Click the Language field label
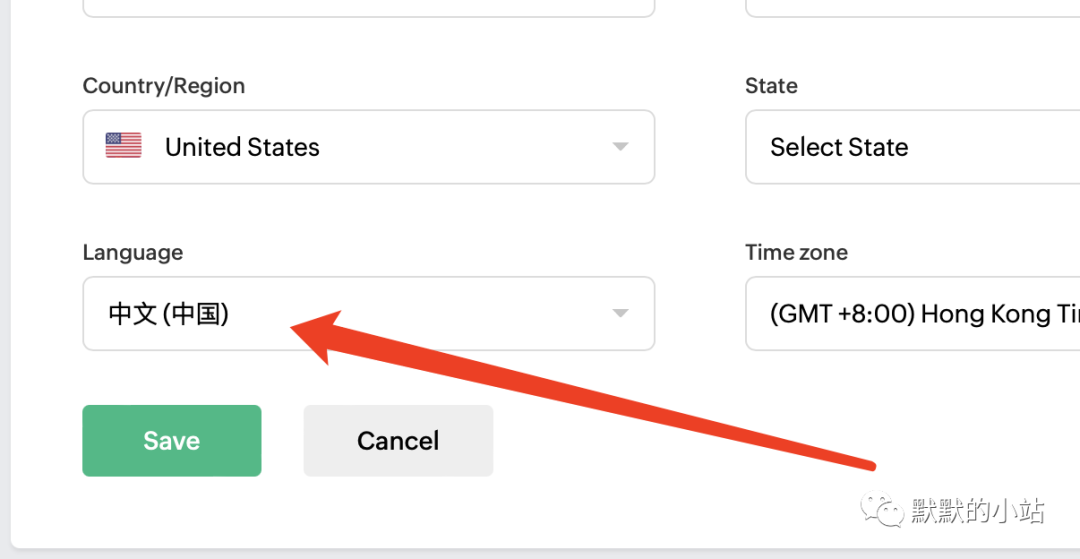The height and width of the screenshot is (559, 1080). (x=133, y=253)
